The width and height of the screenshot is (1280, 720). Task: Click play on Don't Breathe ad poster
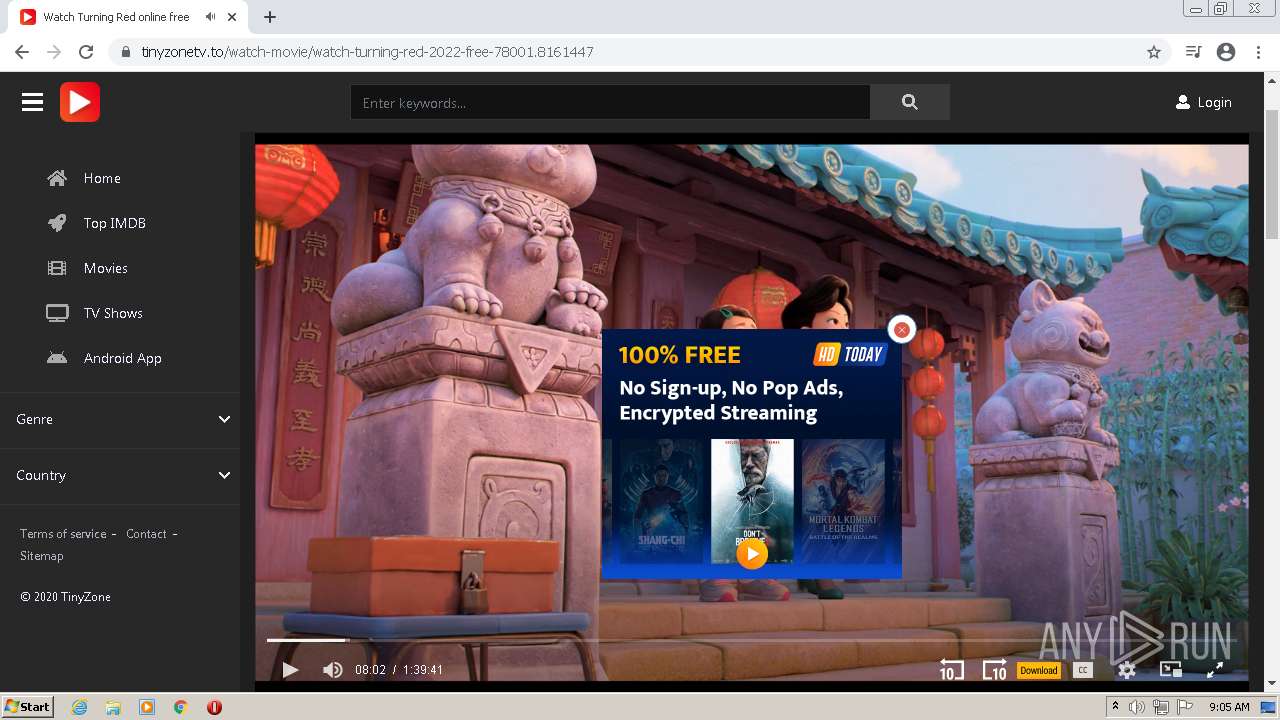click(752, 553)
